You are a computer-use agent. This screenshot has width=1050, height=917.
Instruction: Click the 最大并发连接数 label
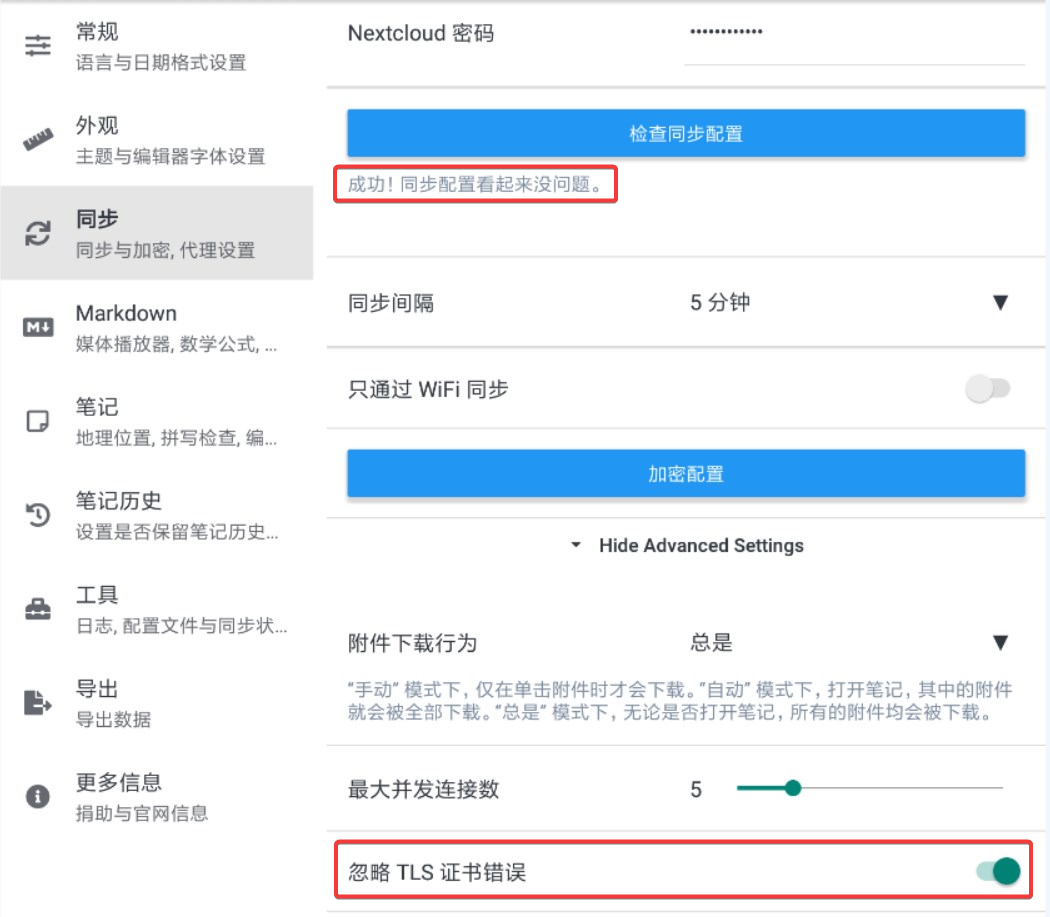click(423, 789)
